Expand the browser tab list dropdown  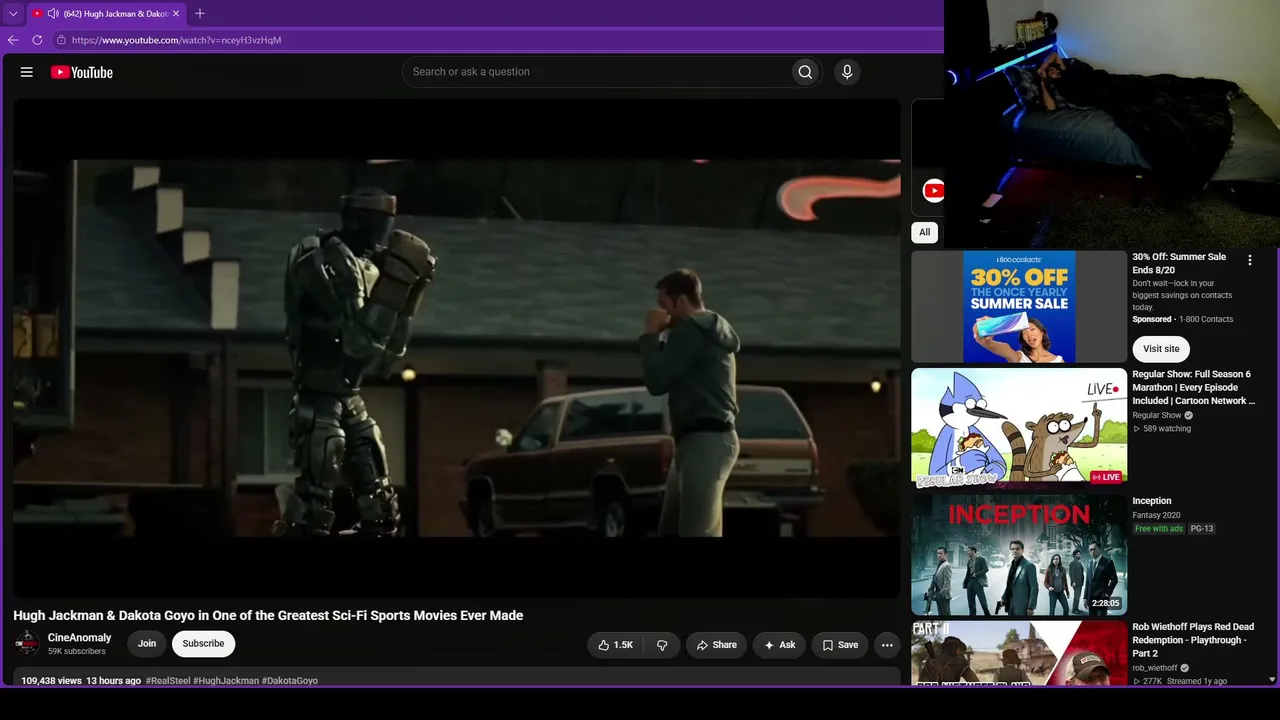(x=13, y=14)
